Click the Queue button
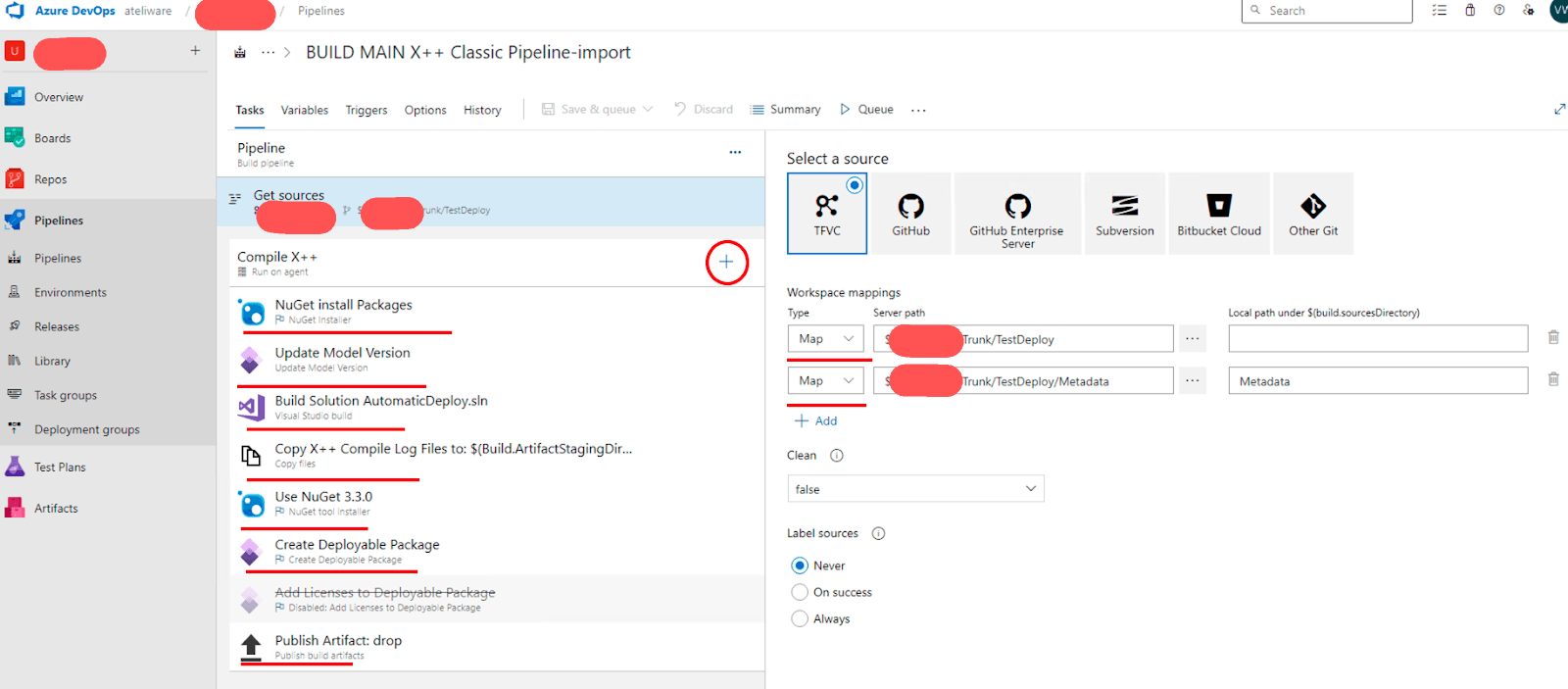The image size is (1568, 689). pos(866,110)
